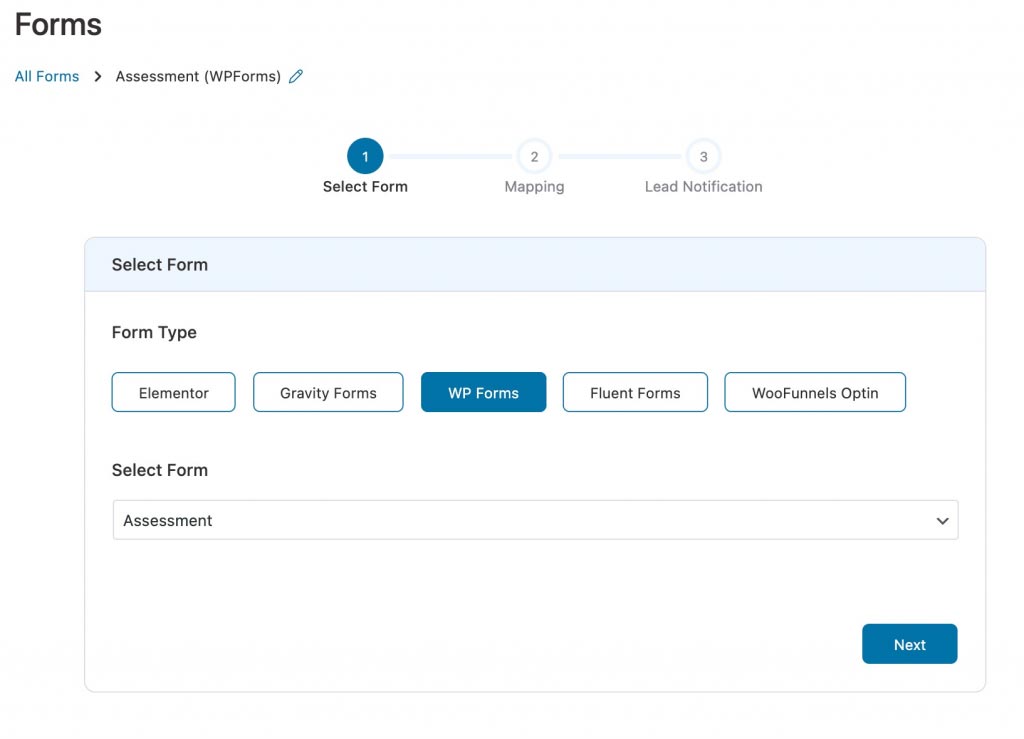This screenshot has width=1024, height=739.
Task: Click the Lead Notification step label
Action: pyautogui.click(x=703, y=187)
